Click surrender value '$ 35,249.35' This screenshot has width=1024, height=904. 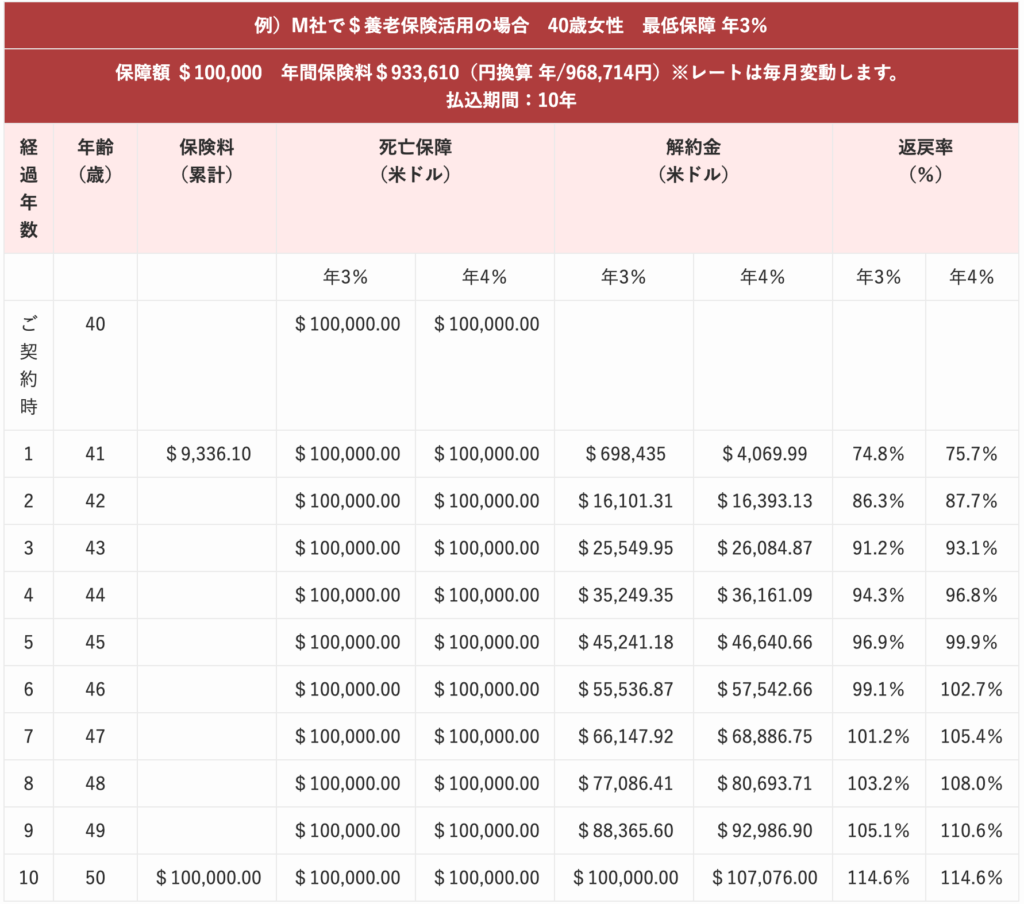click(x=625, y=595)
